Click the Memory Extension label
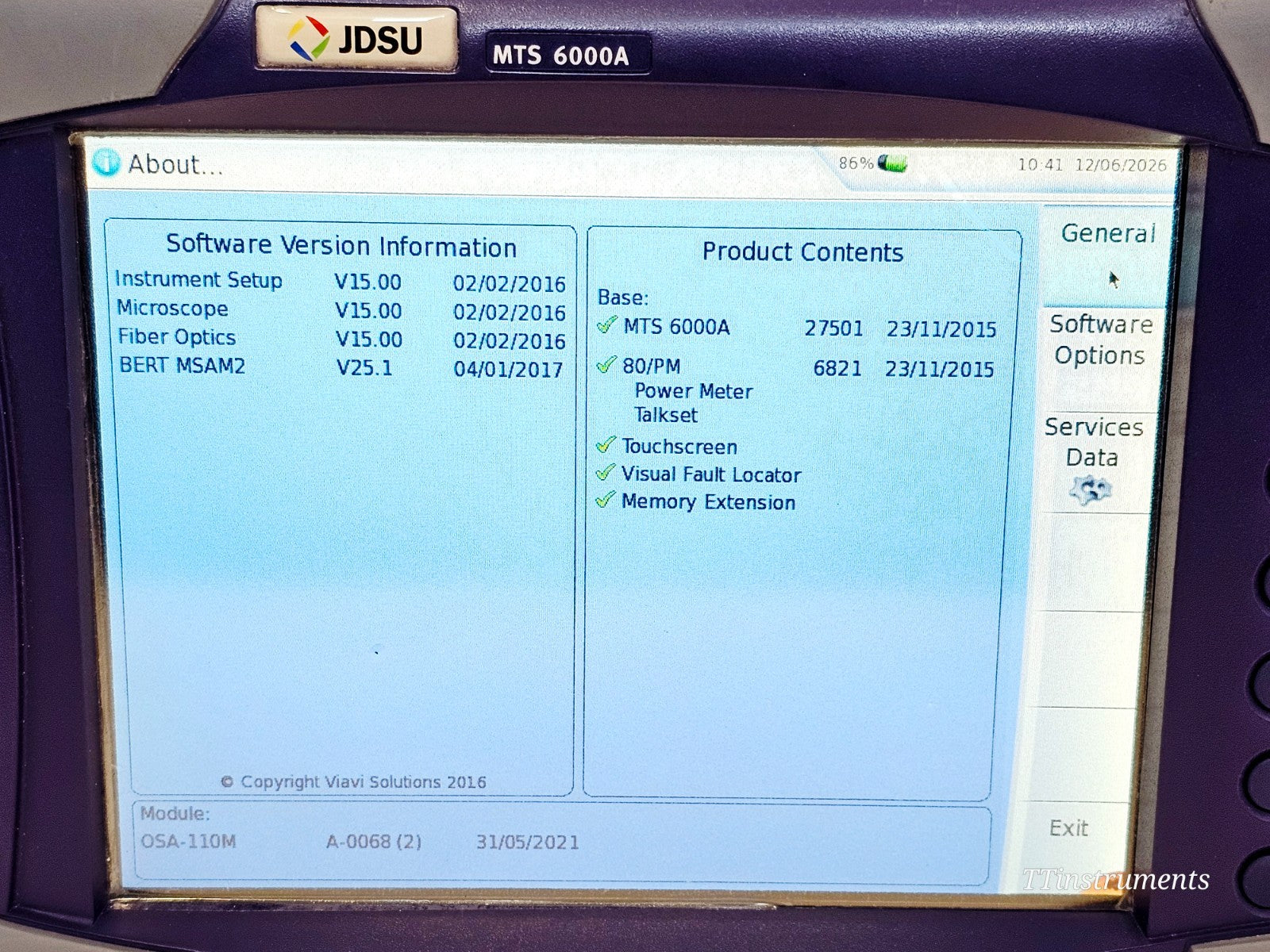Image resolution: width=1270 pixels, height=952 pixels. [708, 502]
